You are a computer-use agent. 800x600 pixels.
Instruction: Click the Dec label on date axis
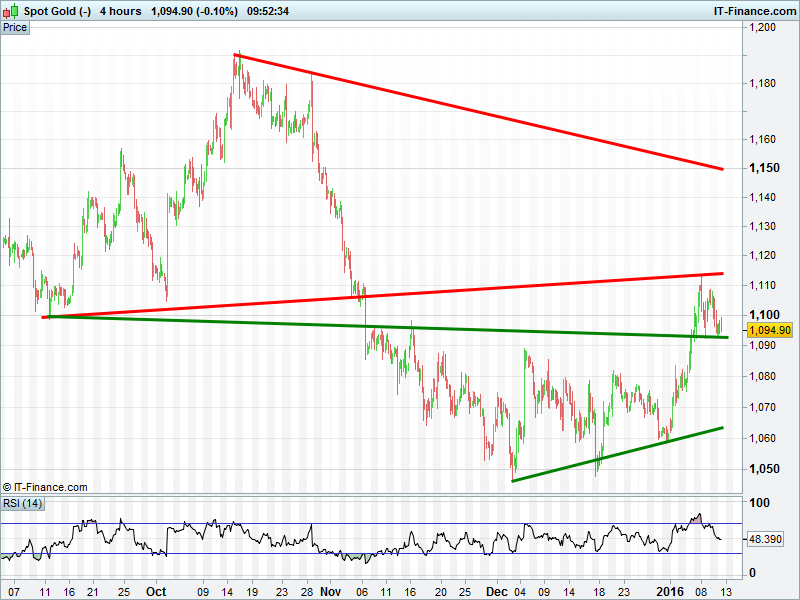pos(497,591)
